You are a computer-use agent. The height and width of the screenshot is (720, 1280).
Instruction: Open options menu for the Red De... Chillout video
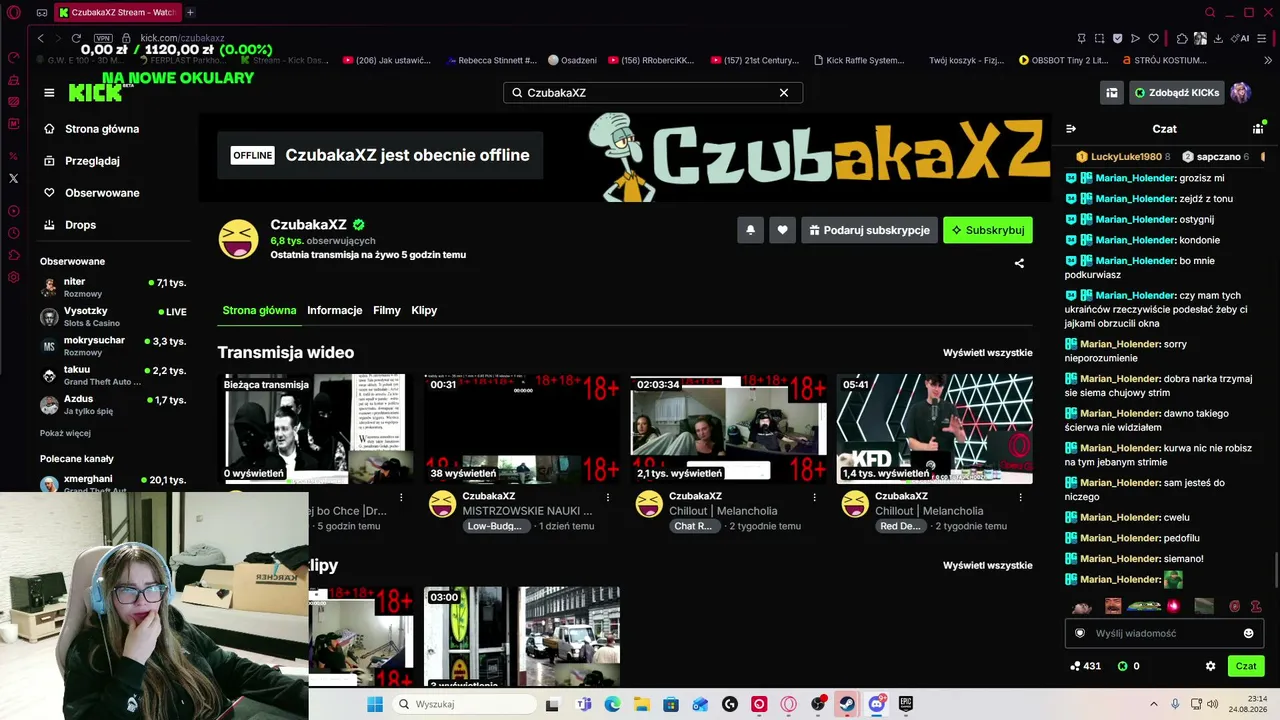(1021, 497)
